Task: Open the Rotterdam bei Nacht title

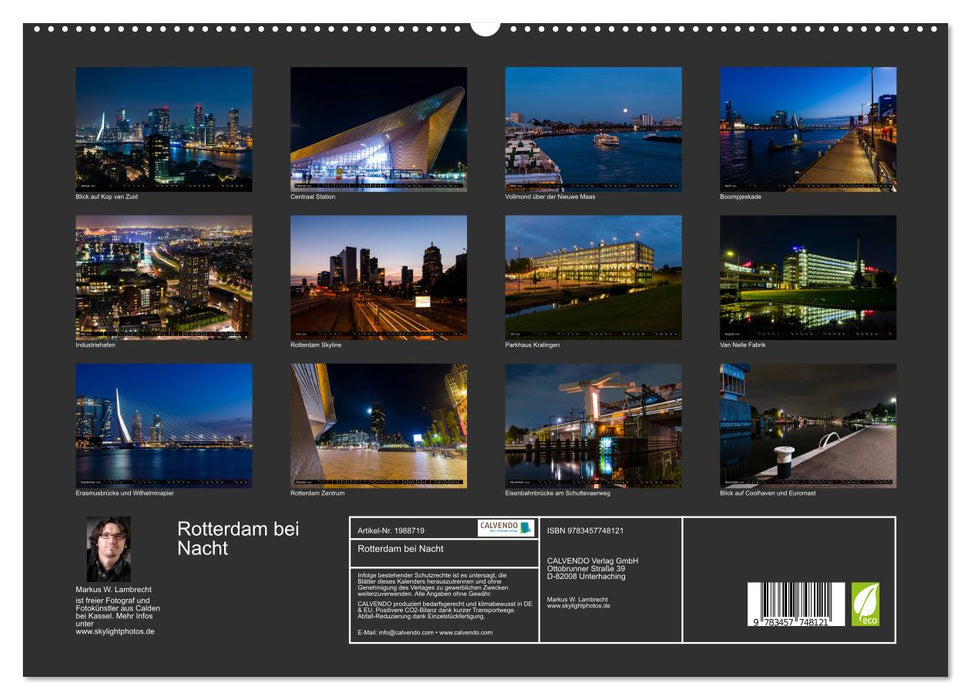Action: (x=240, y=539)
